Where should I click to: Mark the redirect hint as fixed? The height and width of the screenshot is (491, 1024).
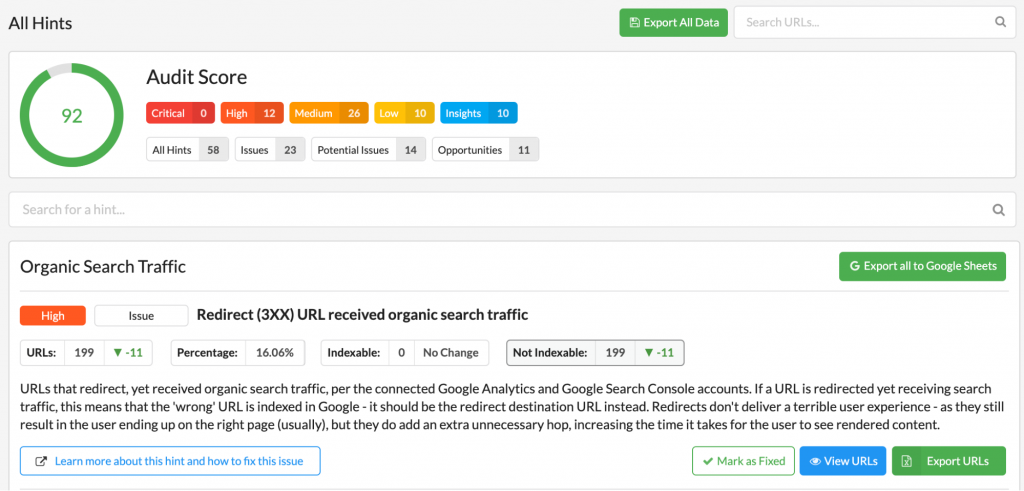click(x=743, y=461)
